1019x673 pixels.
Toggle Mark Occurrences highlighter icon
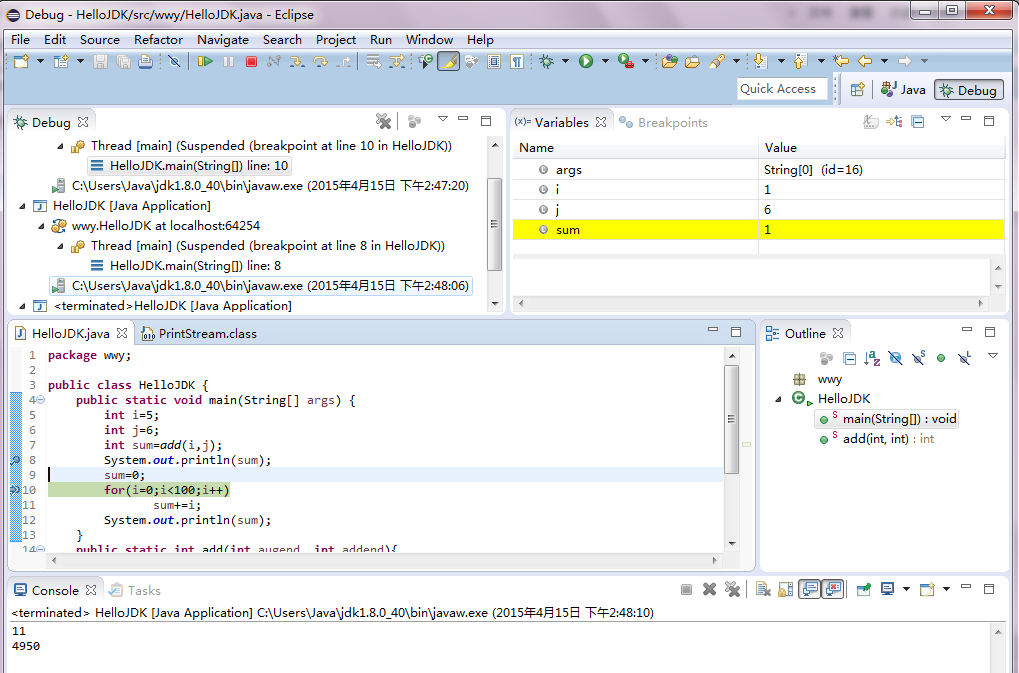coord(448,62)
